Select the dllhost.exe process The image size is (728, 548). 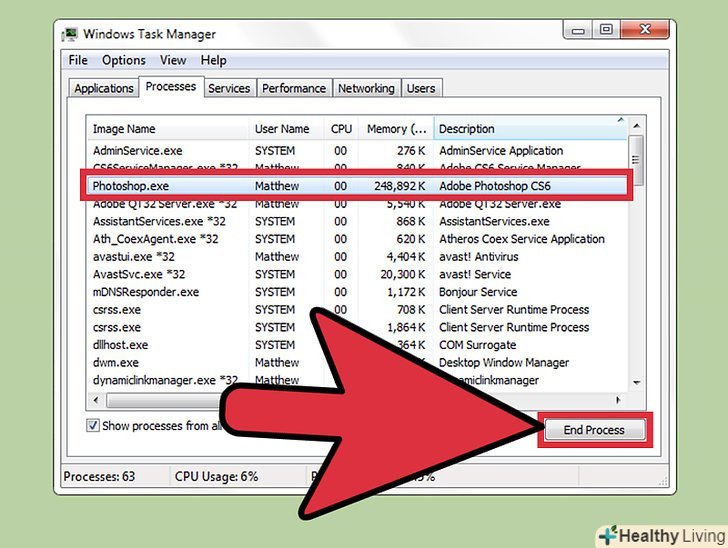[357, 345]
